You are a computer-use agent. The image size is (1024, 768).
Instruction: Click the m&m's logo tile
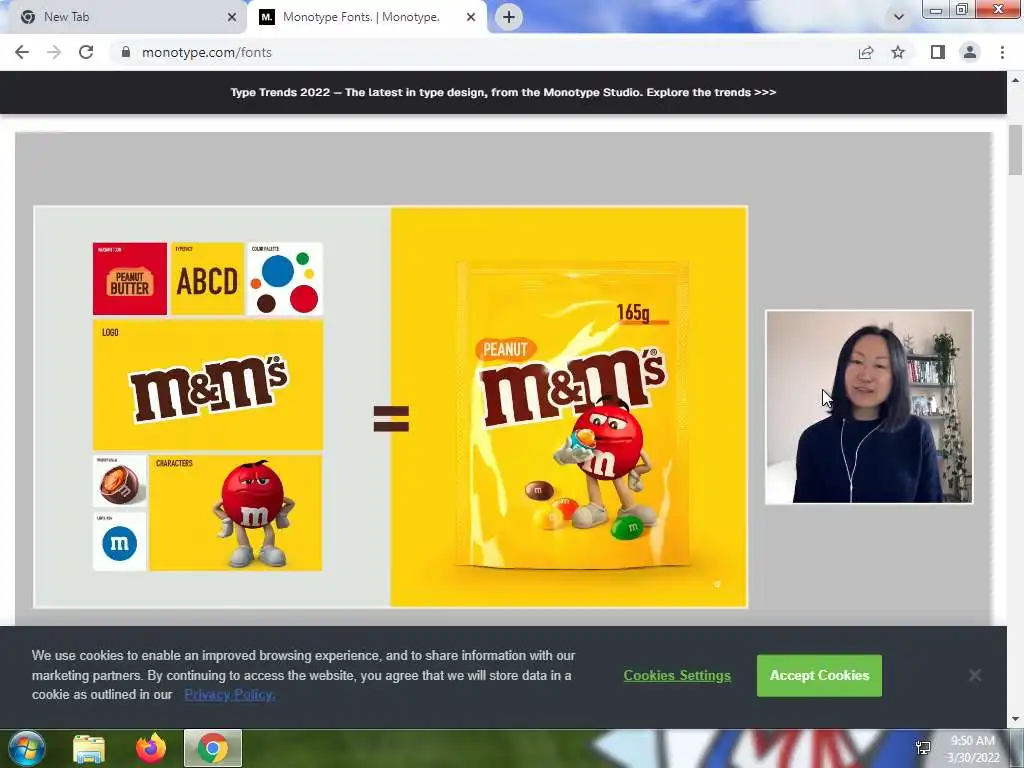point(208,385)
